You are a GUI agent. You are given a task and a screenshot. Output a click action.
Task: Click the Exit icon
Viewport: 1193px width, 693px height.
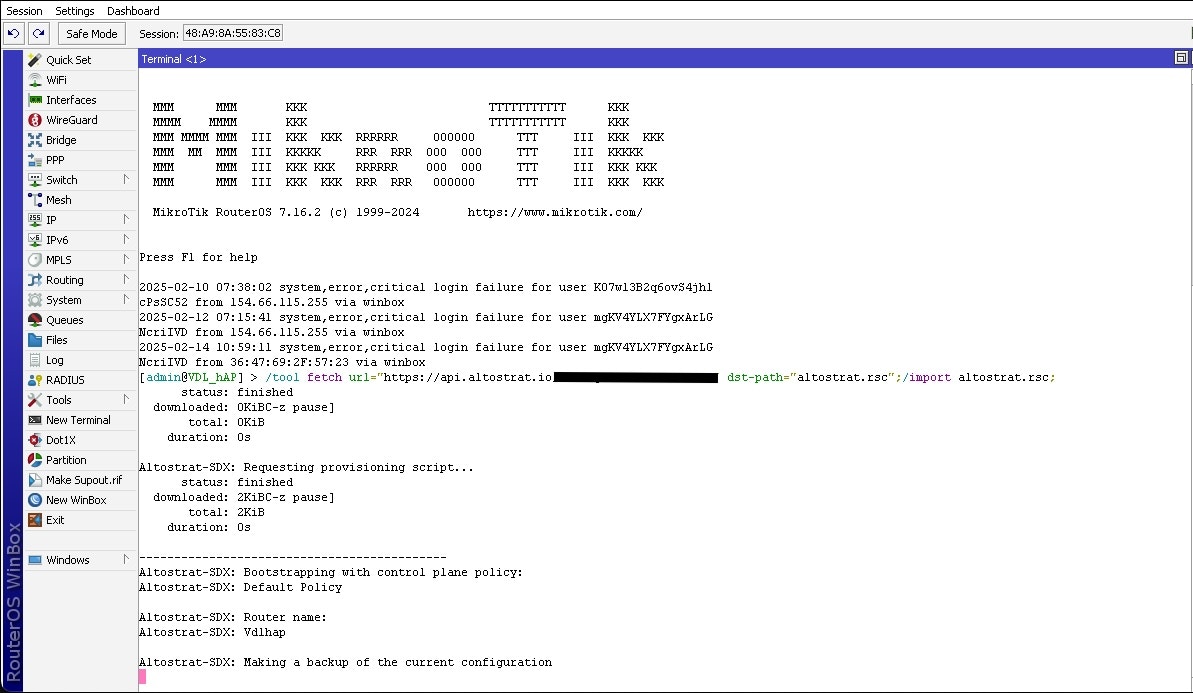pos(35,520)
